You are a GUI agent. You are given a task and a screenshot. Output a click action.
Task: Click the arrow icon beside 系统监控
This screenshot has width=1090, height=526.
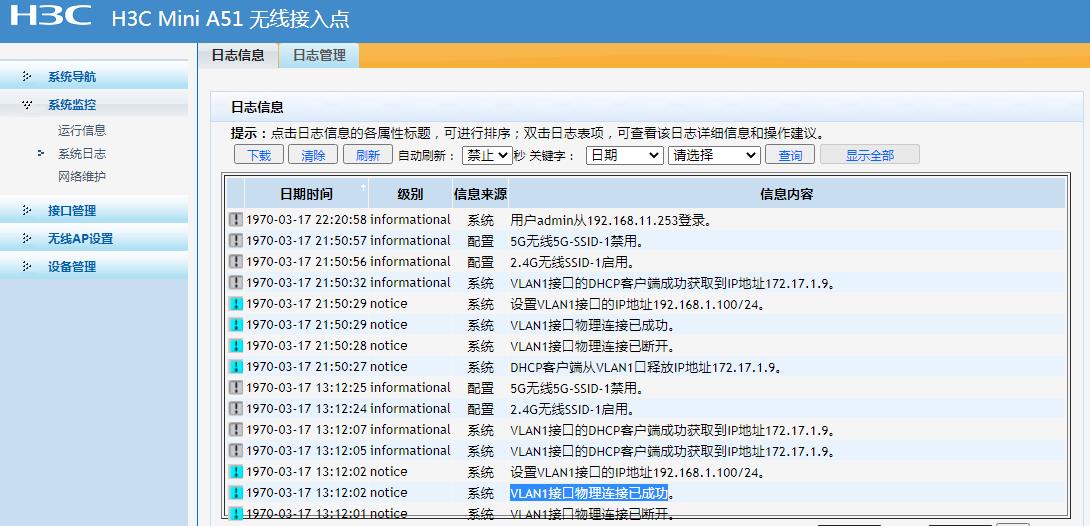(x=27, y=105)
